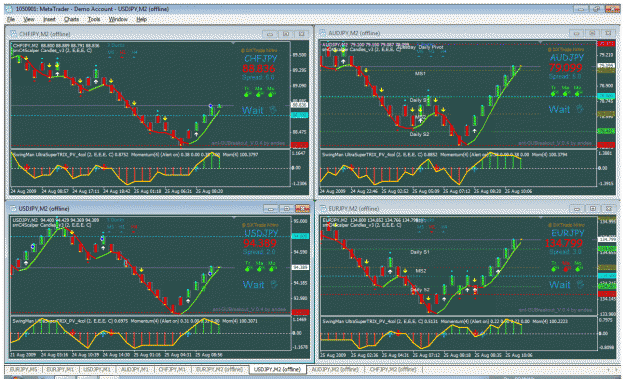Click the EURJPY,M2 chart window icon
This screenshot has height=379, width=625.
click(322, 208)
